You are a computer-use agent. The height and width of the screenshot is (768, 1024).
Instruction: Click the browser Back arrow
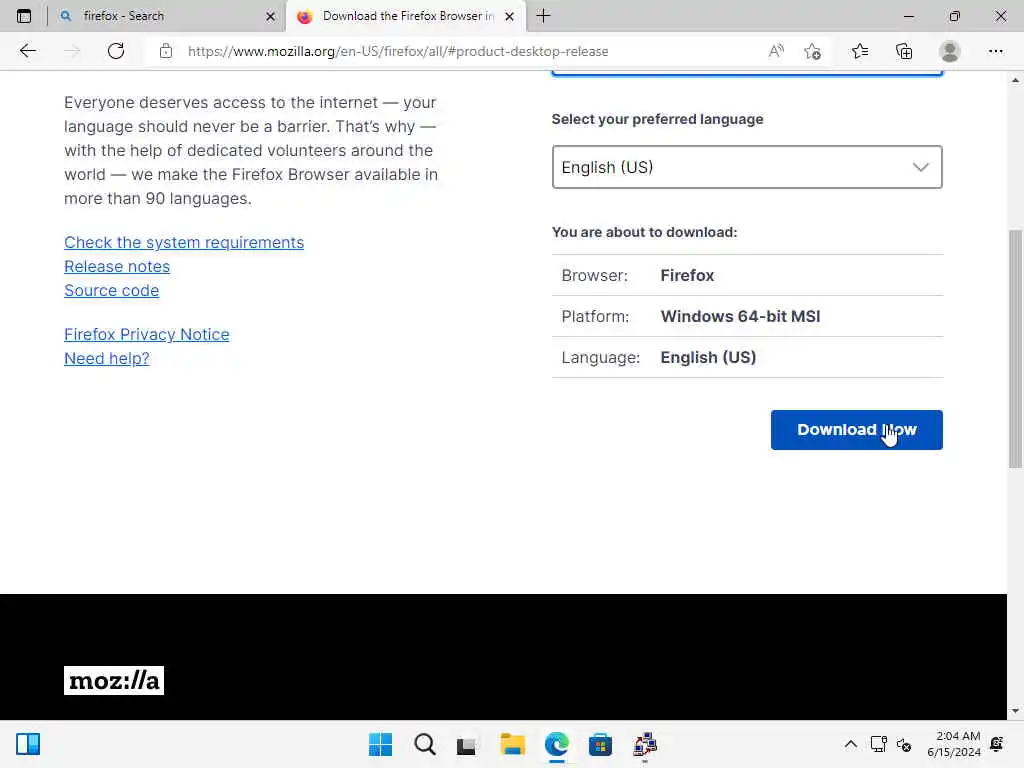pos(27,51)
